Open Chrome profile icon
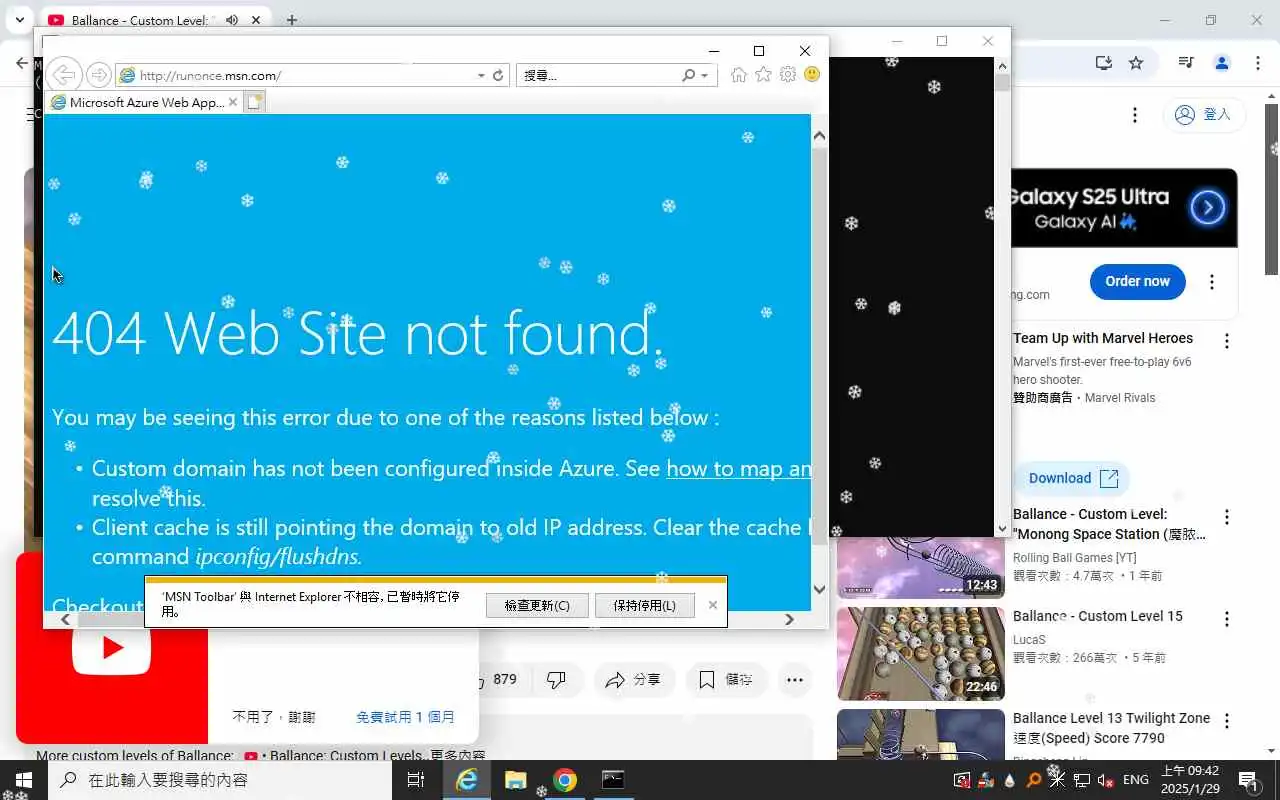Viewport: 1280px width, 800px height. (1222, 62)
